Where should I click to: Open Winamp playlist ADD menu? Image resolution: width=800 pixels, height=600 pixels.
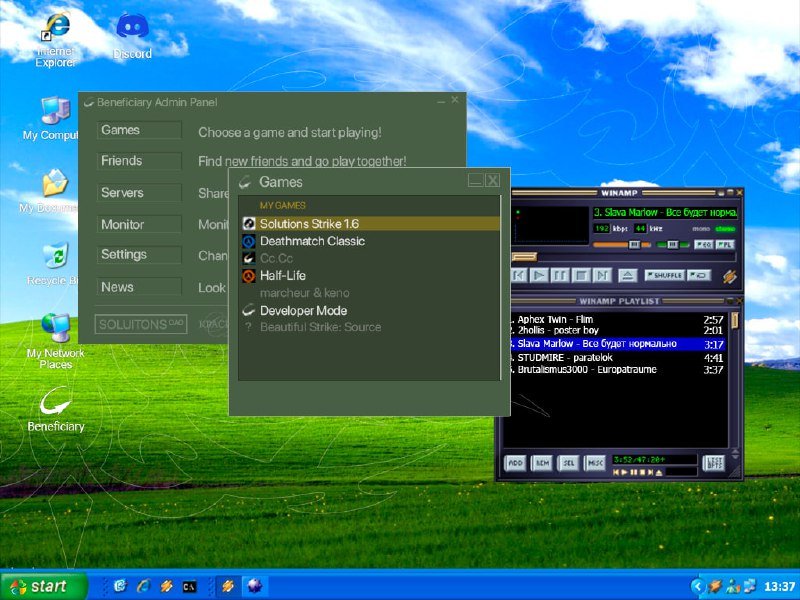point(515,463)
